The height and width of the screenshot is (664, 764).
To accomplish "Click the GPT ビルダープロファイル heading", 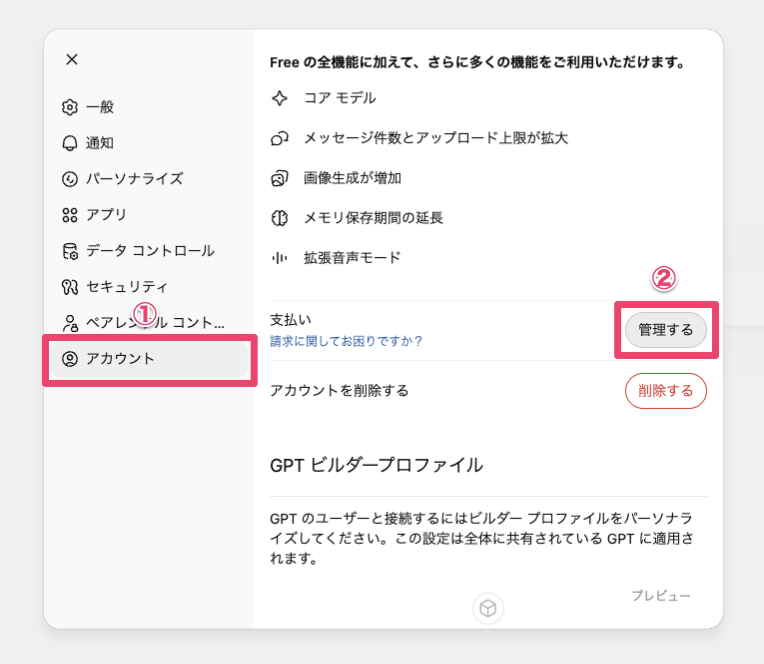I will (377, 465).
